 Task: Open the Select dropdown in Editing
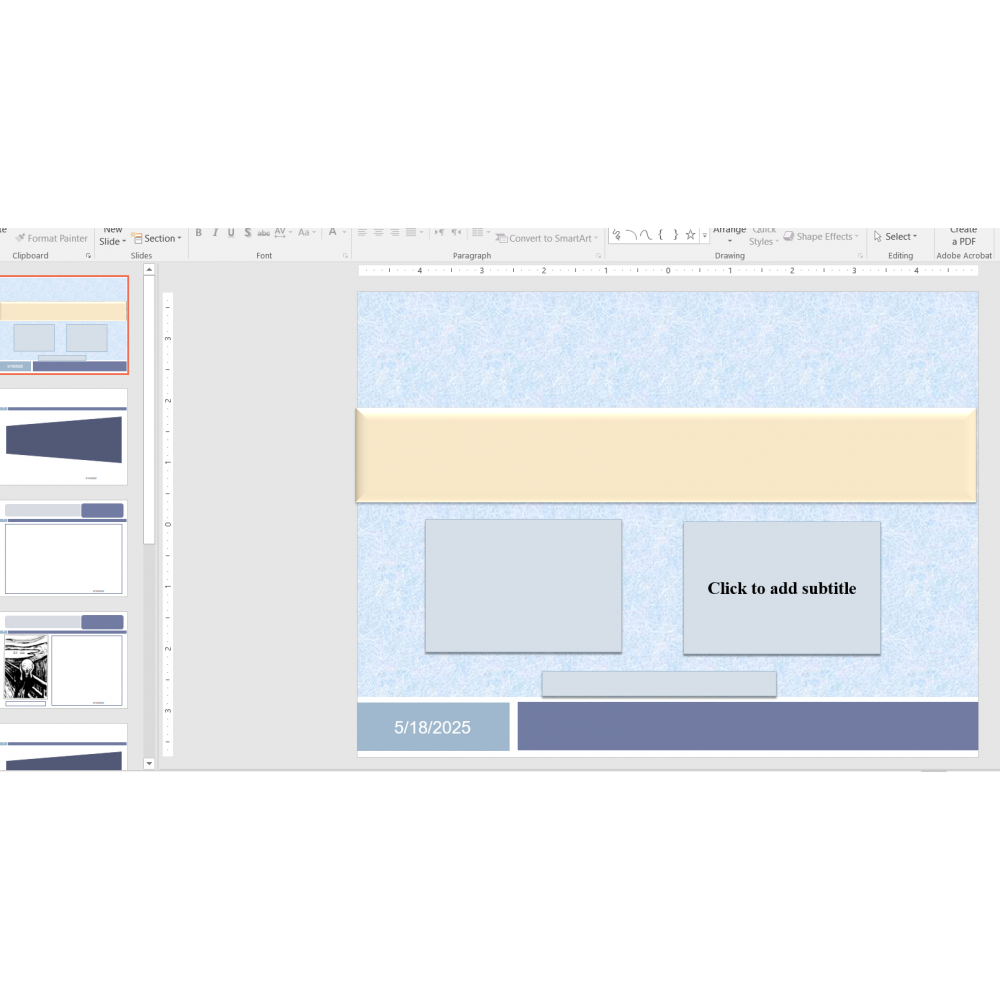tap(895, 237)
